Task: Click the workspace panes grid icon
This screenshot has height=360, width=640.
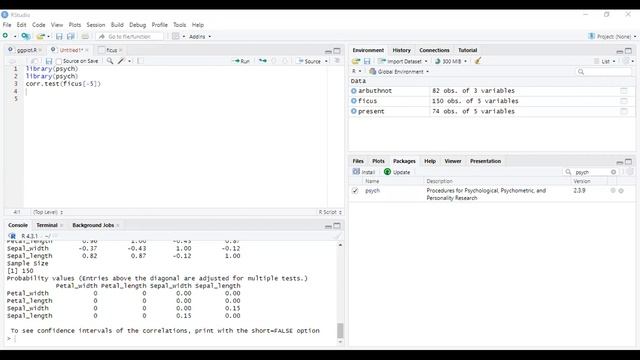Action: pos(176,36)
